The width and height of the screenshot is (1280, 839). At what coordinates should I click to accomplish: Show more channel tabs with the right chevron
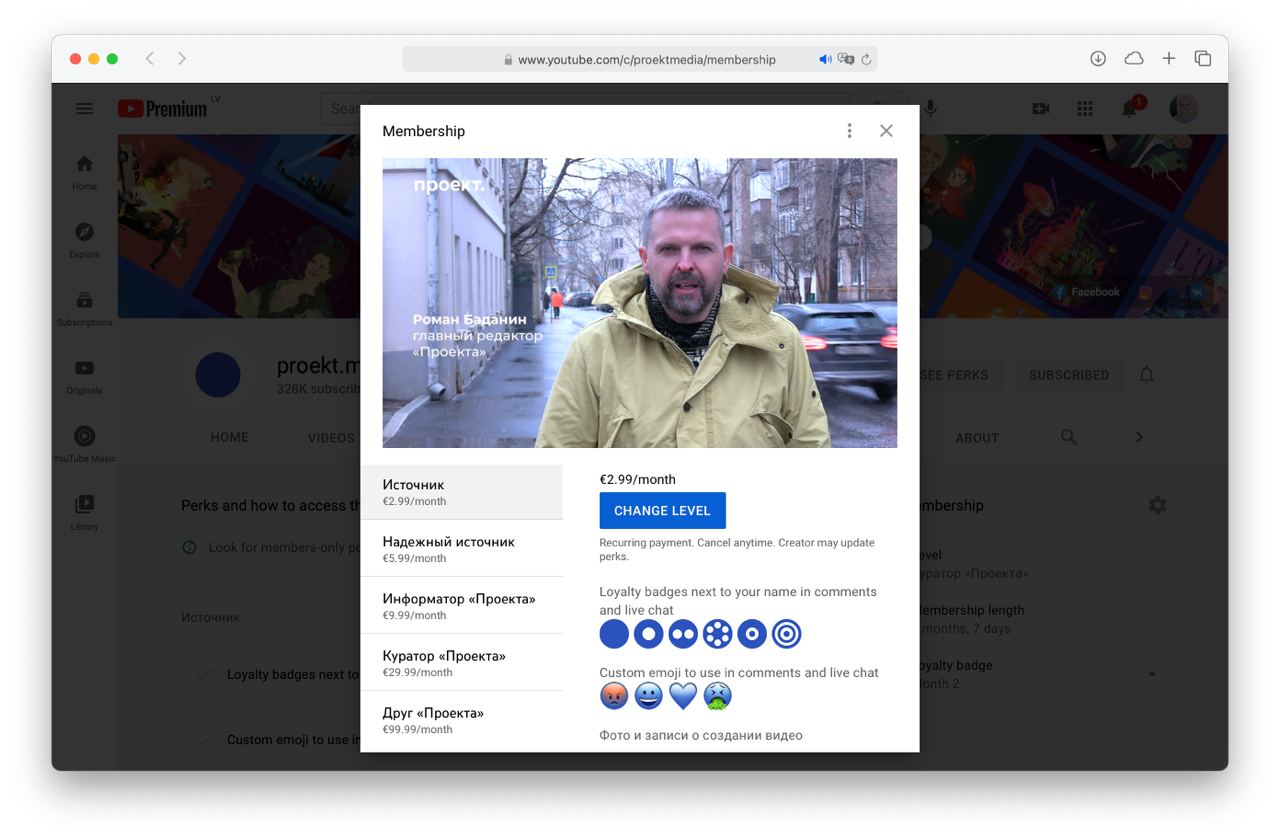1139,437
